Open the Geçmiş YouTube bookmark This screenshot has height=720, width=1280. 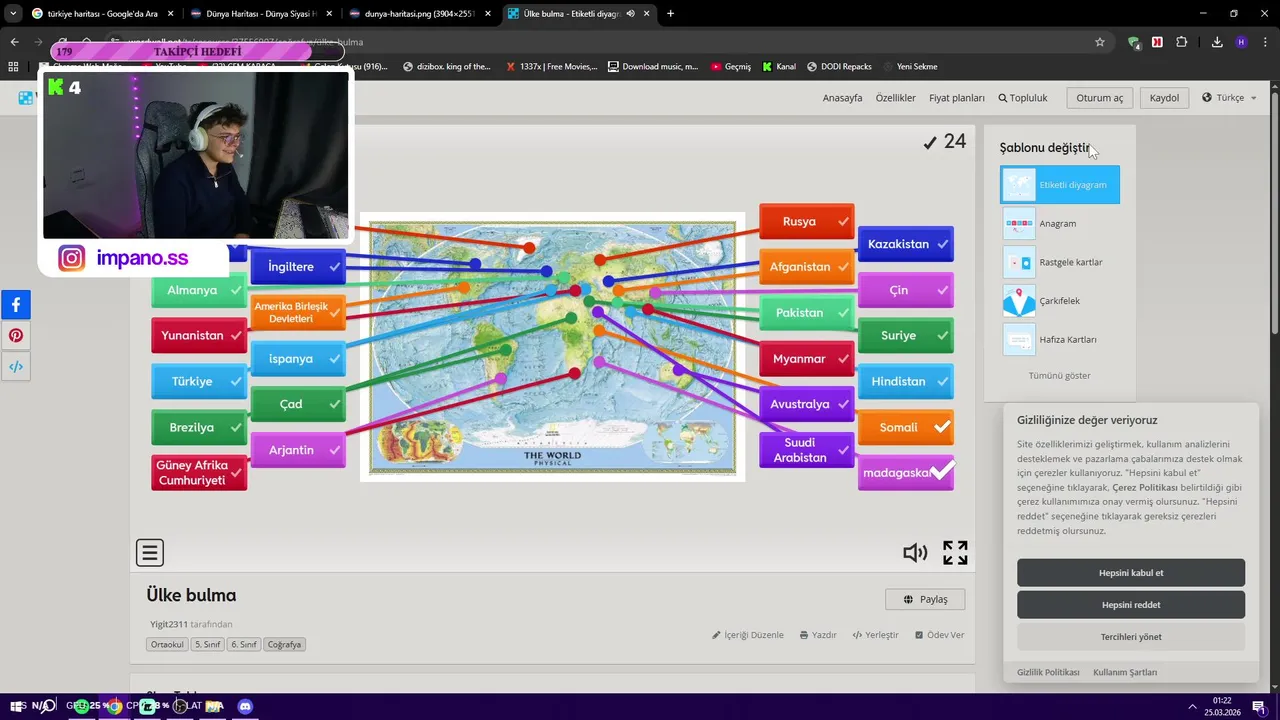(x=731, y=67)
